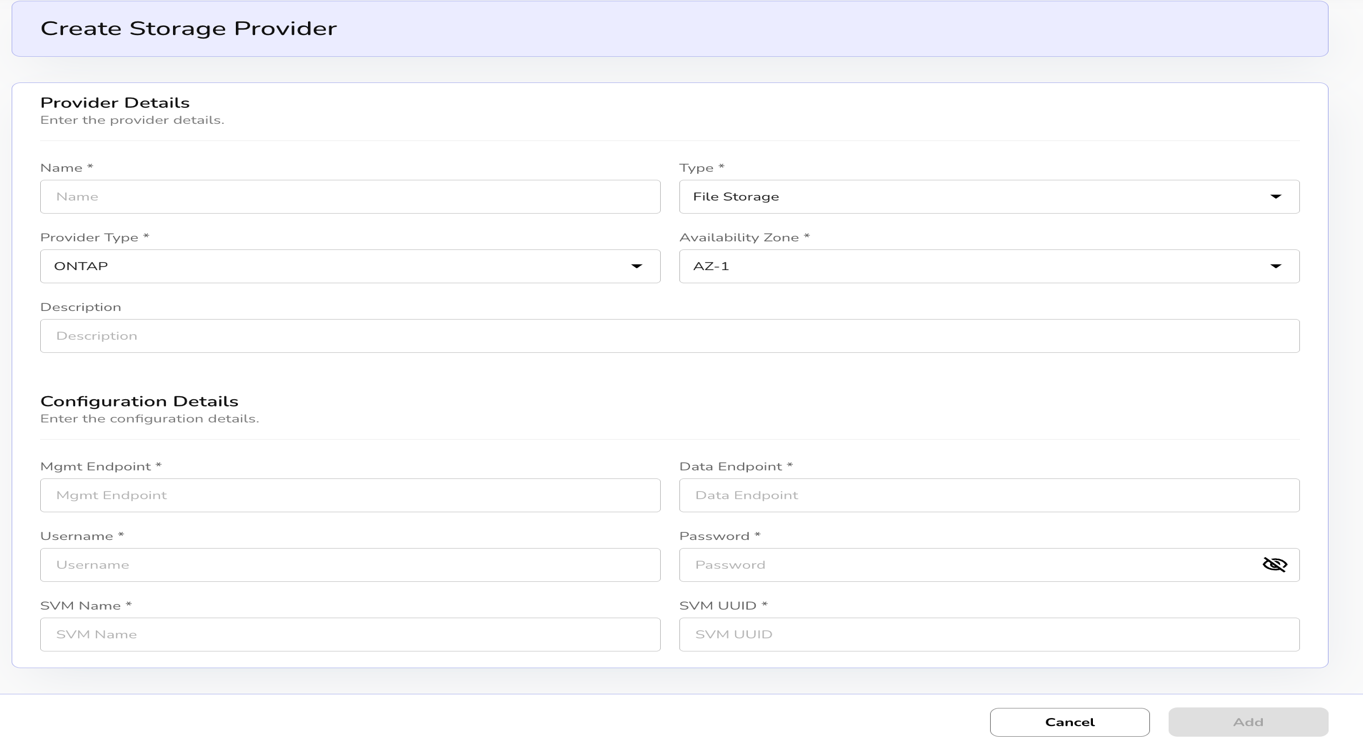Focus the Username text box
The height and width of the screenshot is (743, 1363).
tap(350, 565)
